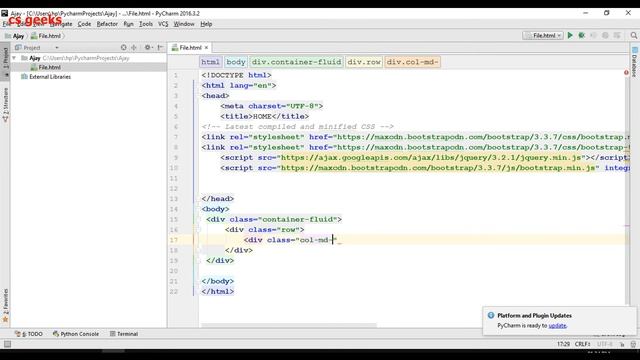Screen dimensions: 640x360
Task: Open the 6: TODO tool window
Action: tap(29, 334)
